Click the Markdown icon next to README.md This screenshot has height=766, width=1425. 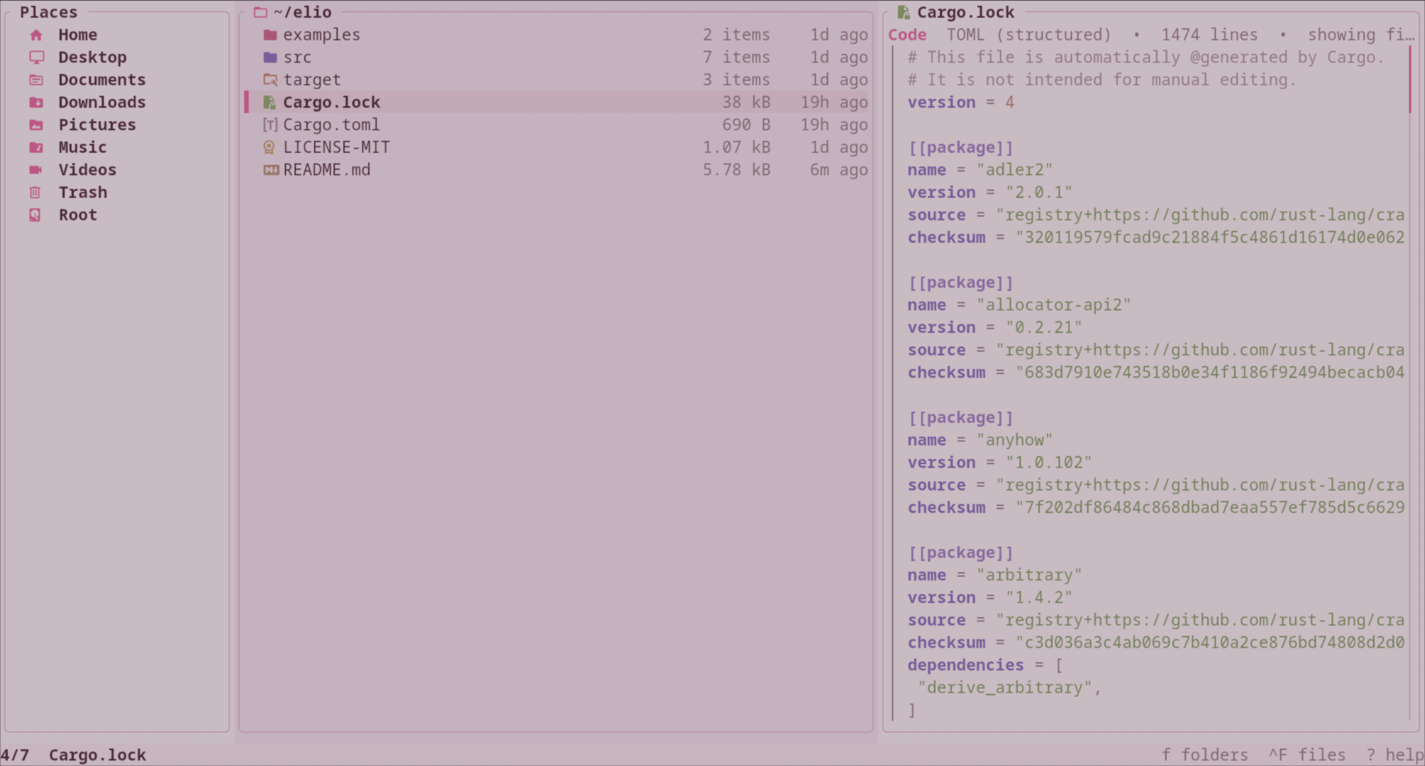tap(270, 169)
